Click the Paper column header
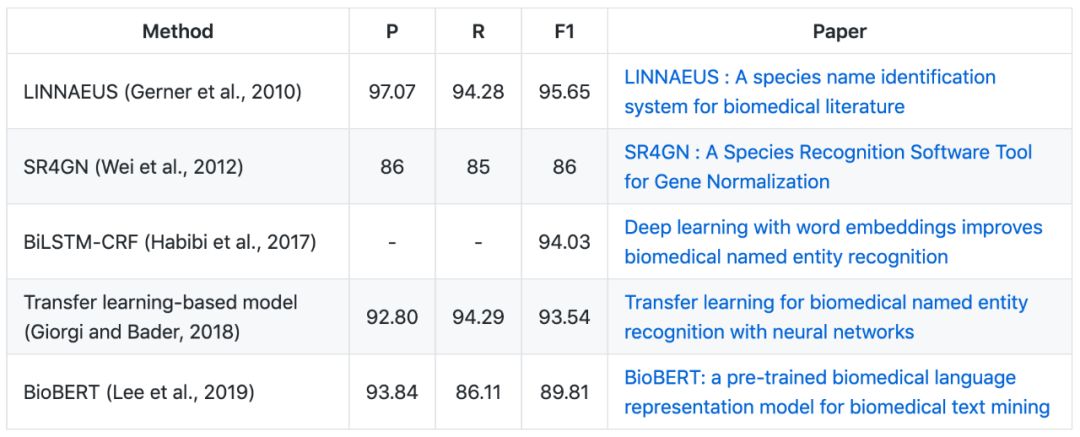The image size is (1080, 437). click(x=839, y=31)
